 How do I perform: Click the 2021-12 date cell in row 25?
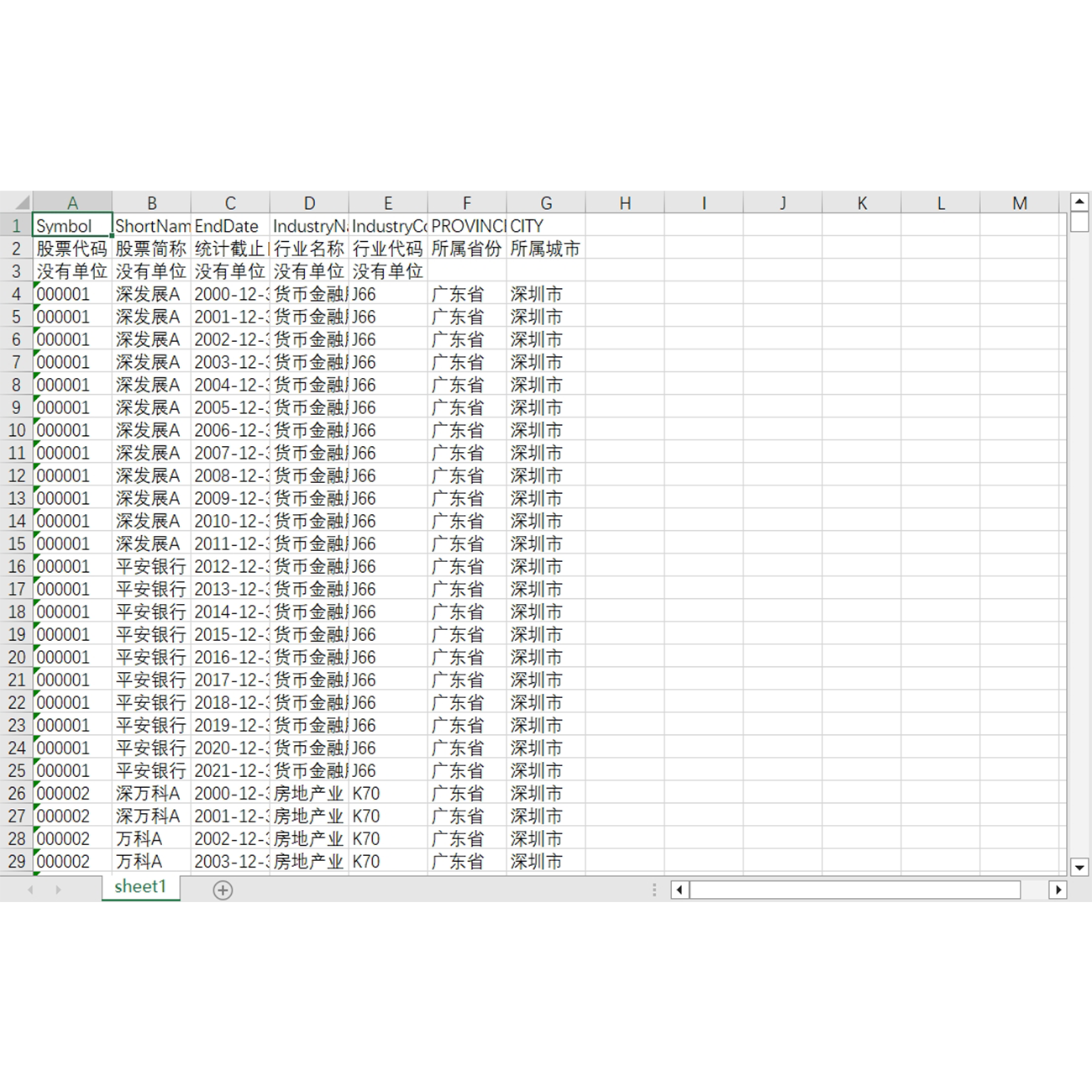click(x=230, y=770)
